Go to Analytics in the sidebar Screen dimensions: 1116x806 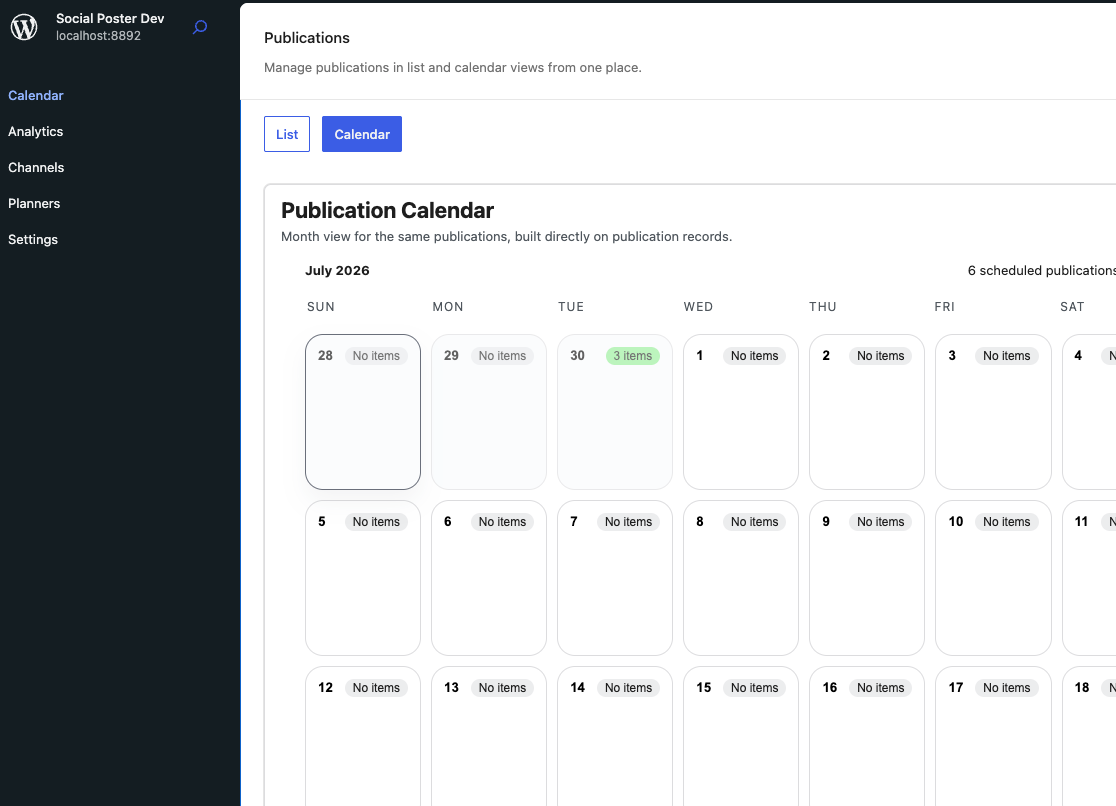click(36, 132)
